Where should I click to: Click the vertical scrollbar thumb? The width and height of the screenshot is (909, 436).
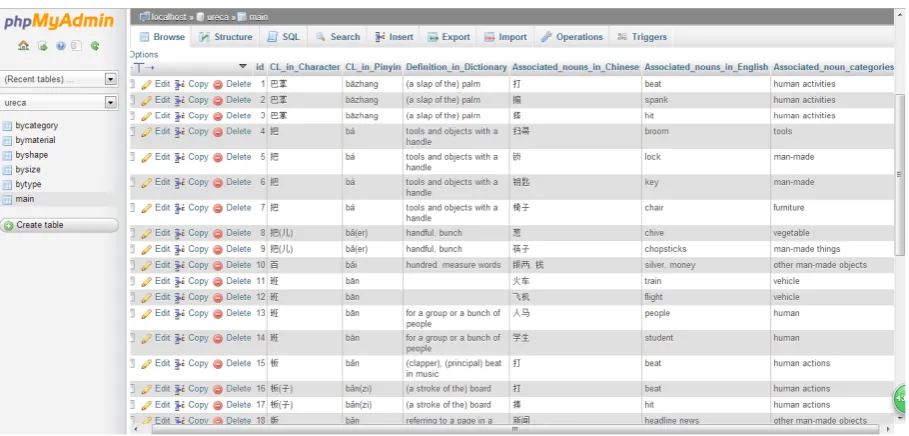900,174
